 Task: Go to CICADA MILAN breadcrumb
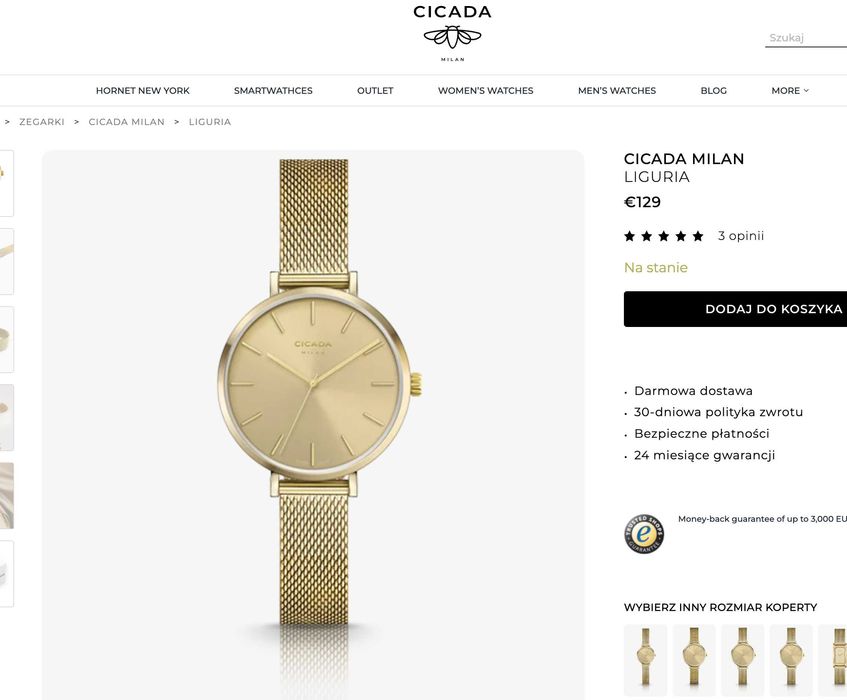click(x=126, y=122)
